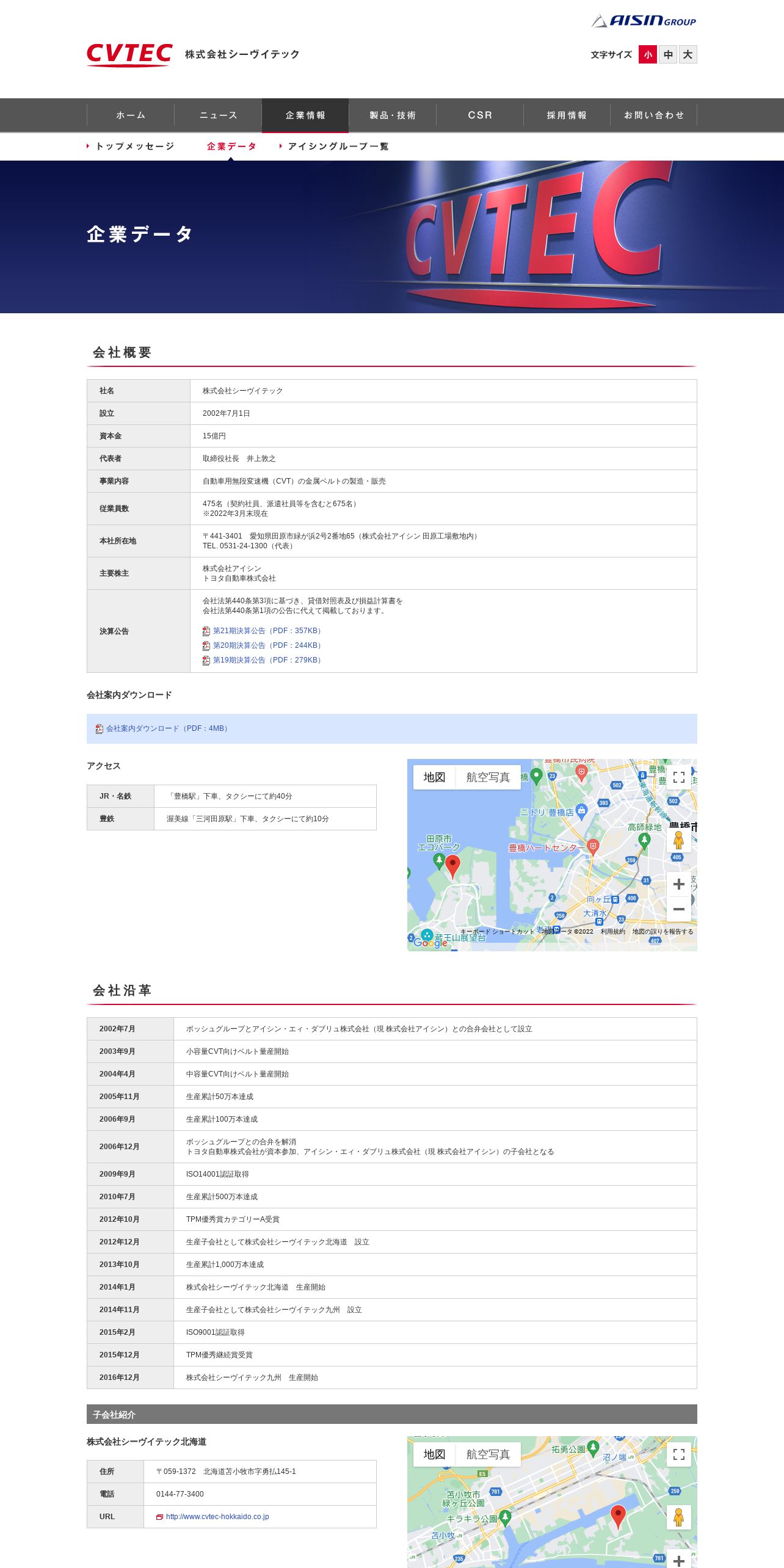
Task: Click 0144-77-3400 phone number
Action: pos(180,1494)
